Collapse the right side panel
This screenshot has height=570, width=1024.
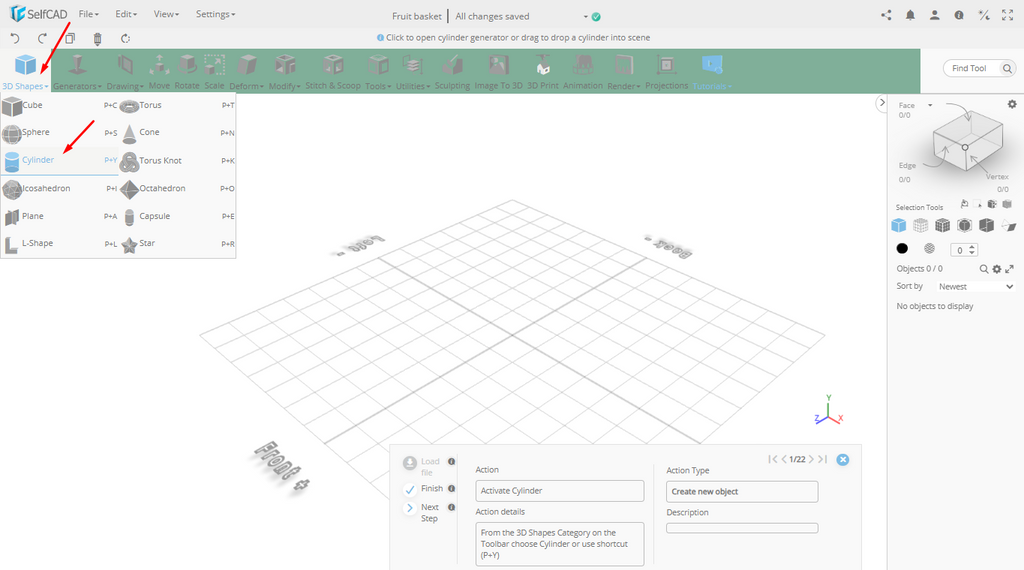[x=882, y=103]
